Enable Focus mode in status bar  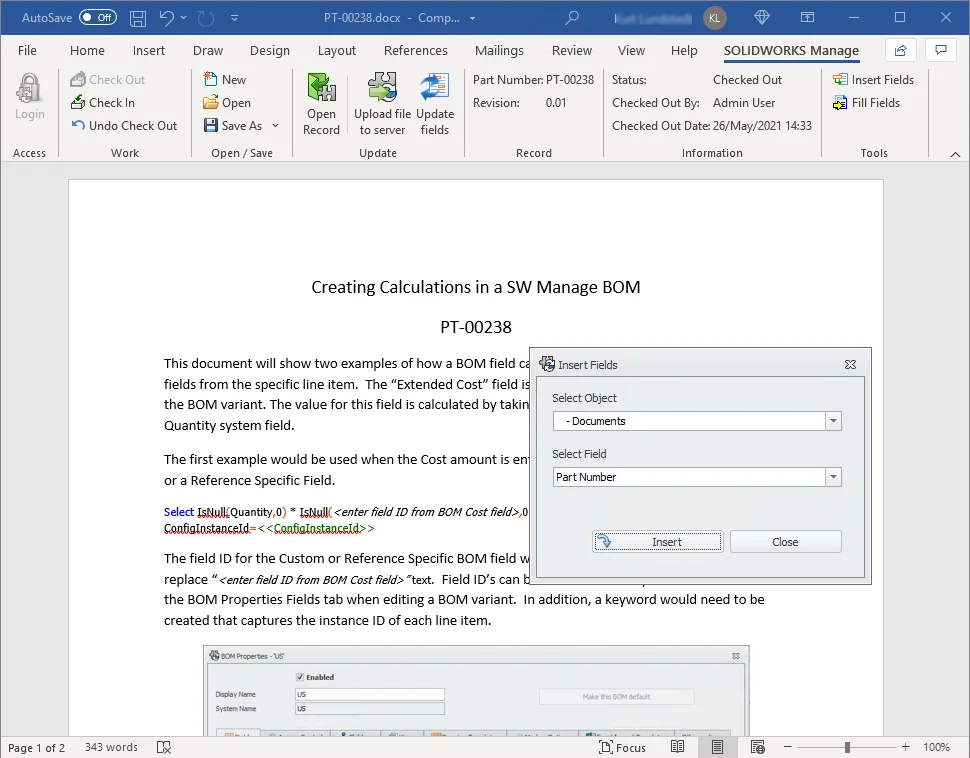click(x=622, y=747)
